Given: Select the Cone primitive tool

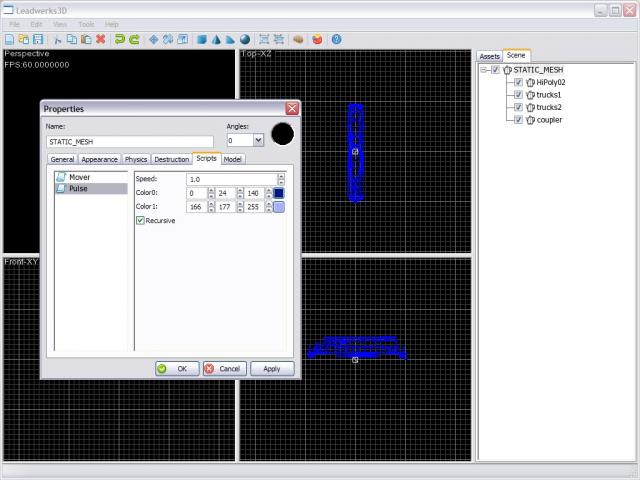Looking at the screenshot, I should [217, 39].
